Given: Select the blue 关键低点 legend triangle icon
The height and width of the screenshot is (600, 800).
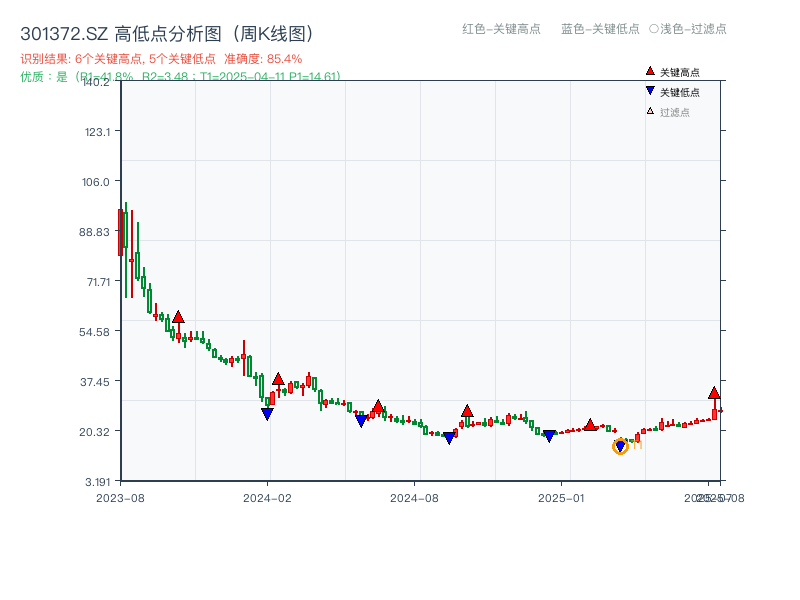Looking at the screenshot, I should [x=649, y=89].
